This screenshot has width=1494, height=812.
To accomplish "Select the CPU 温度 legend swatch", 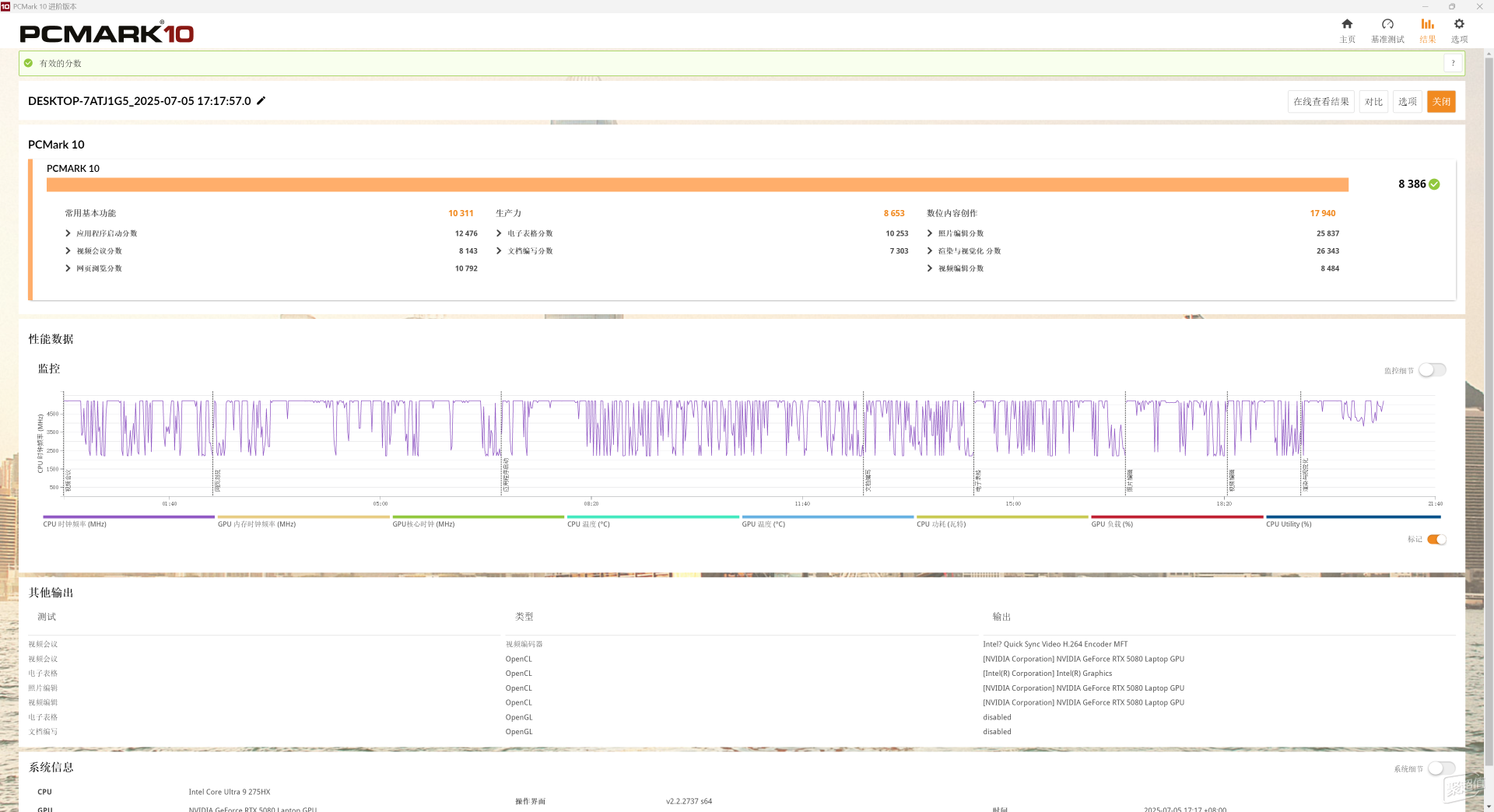I will point(653,516).
